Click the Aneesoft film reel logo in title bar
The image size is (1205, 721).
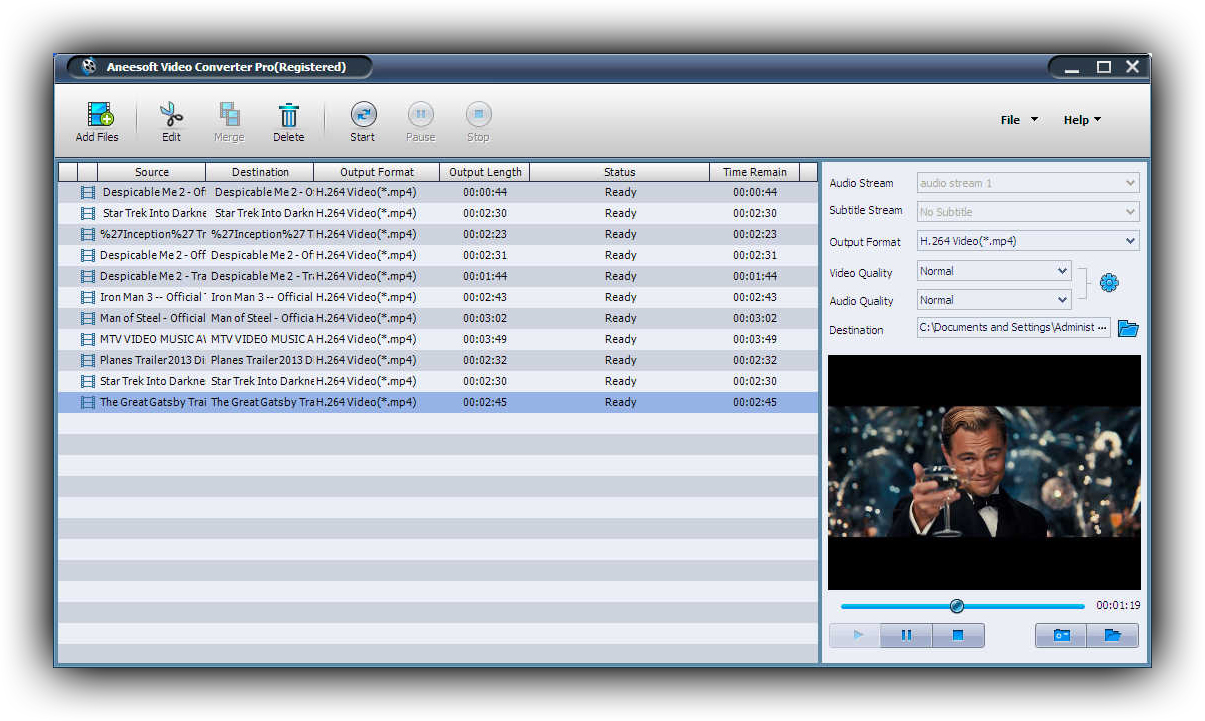[x=90, y=67]
